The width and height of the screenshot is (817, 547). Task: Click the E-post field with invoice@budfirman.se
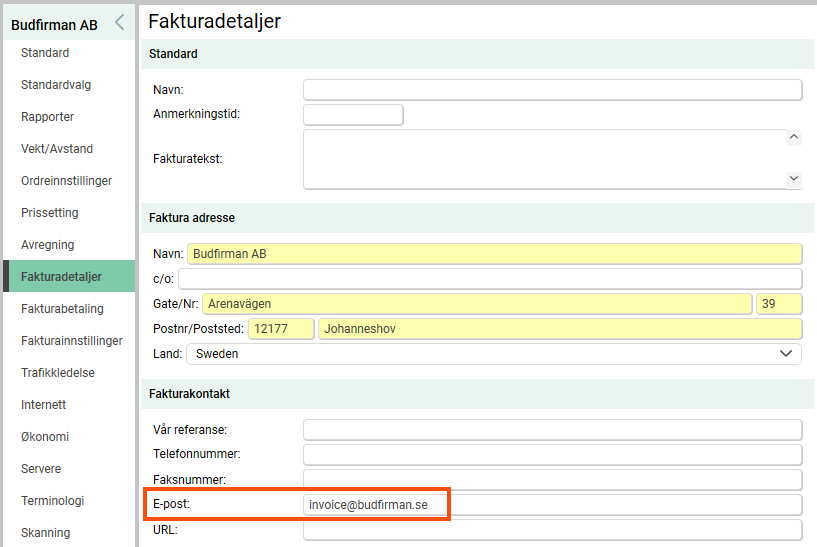pyautogui.click(x=552, y=505)
